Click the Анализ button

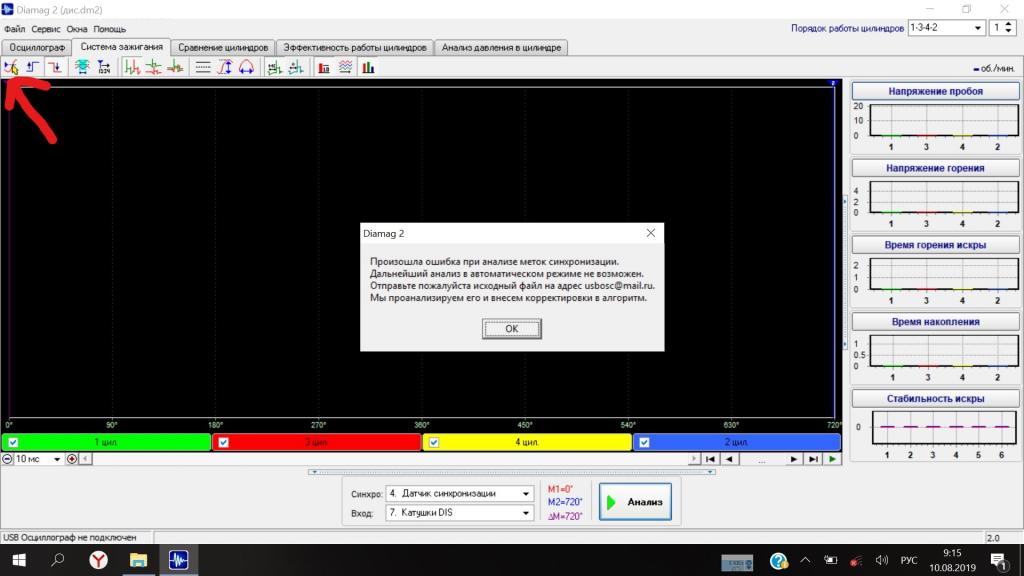pyautogui.click(x=635, y=502)
